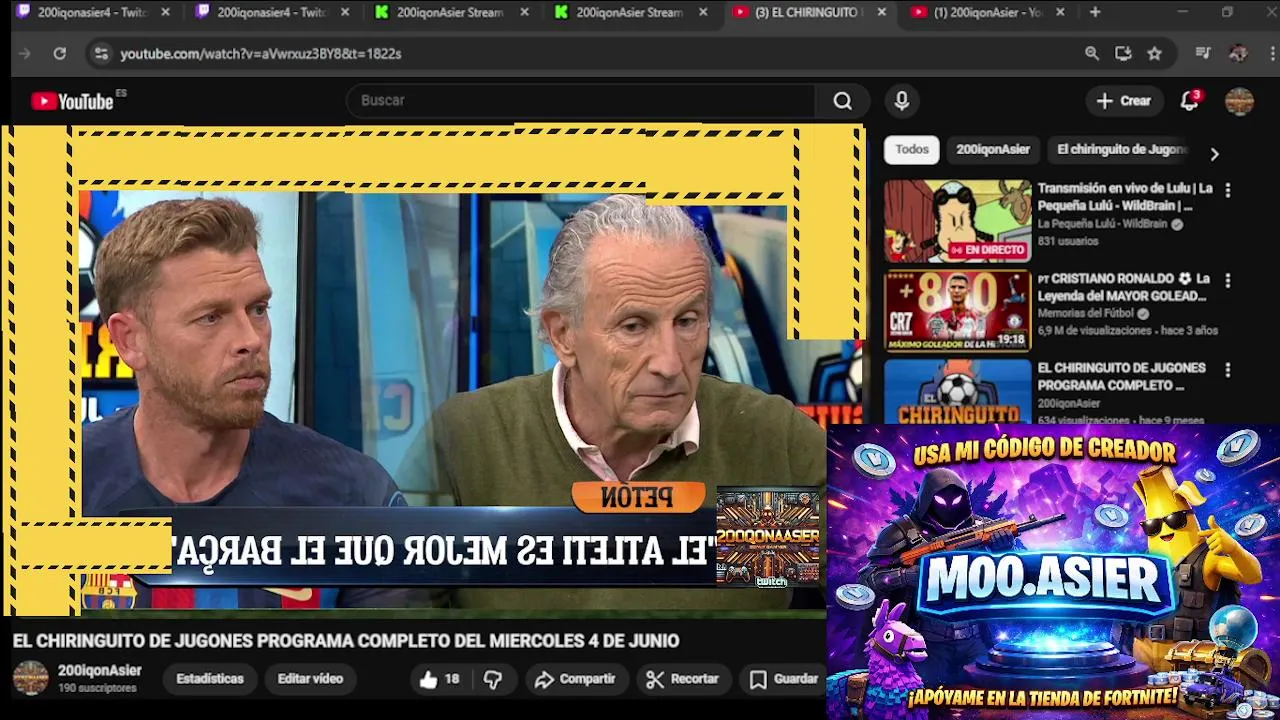Click the YouTube search magnifier button
Viewport: 1280px width, 720px height.
[x=843, y=101]
